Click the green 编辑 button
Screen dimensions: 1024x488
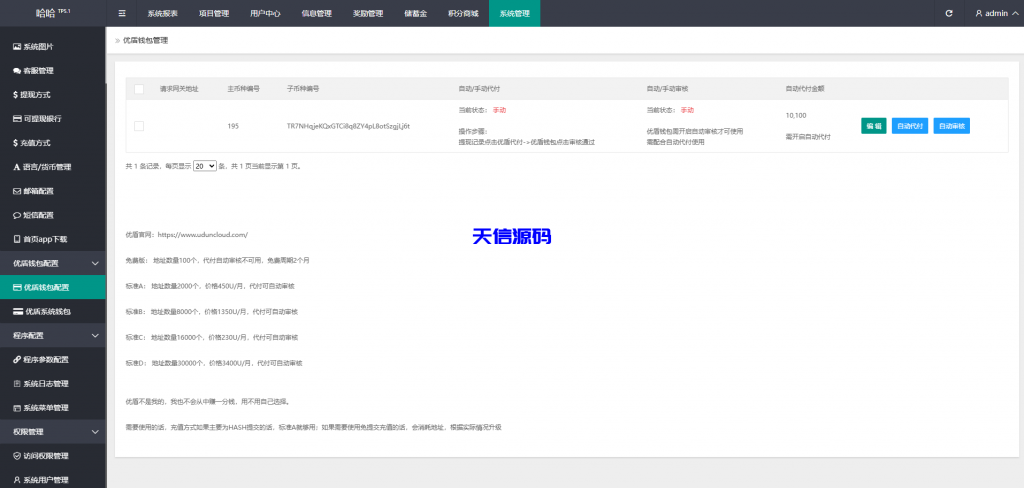pos(873,126)
